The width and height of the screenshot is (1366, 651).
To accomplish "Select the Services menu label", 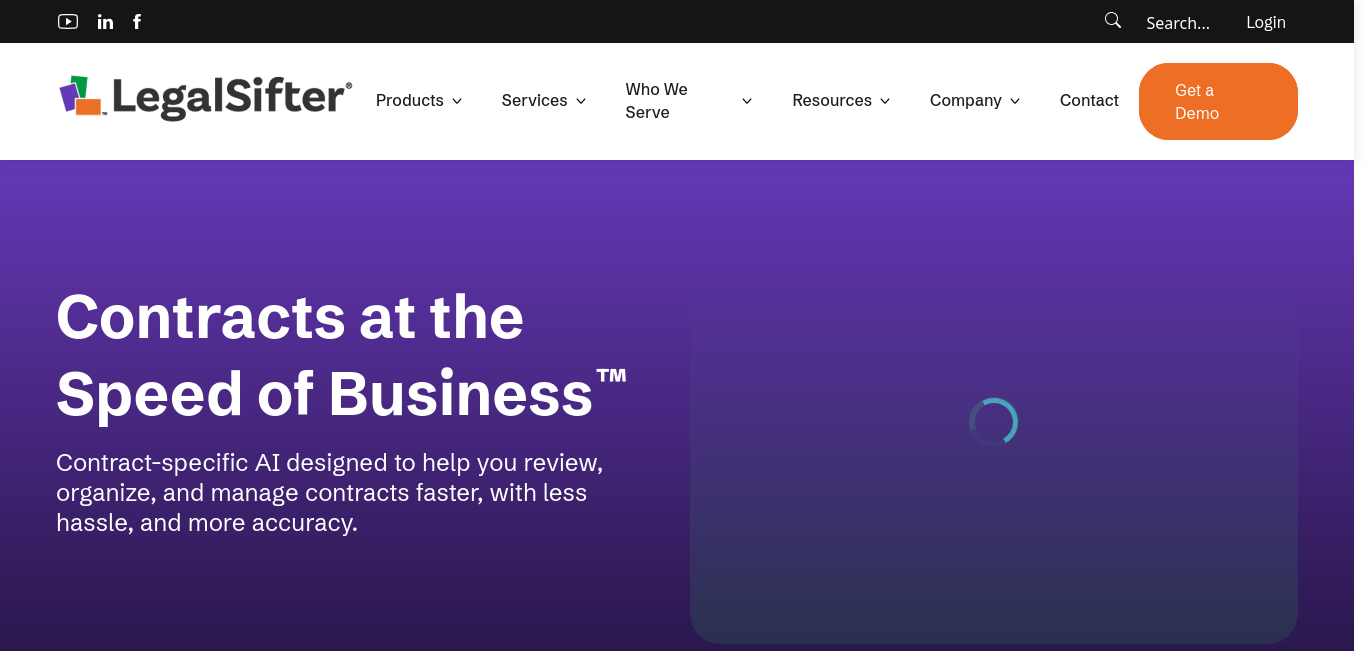I will point(534,100).
